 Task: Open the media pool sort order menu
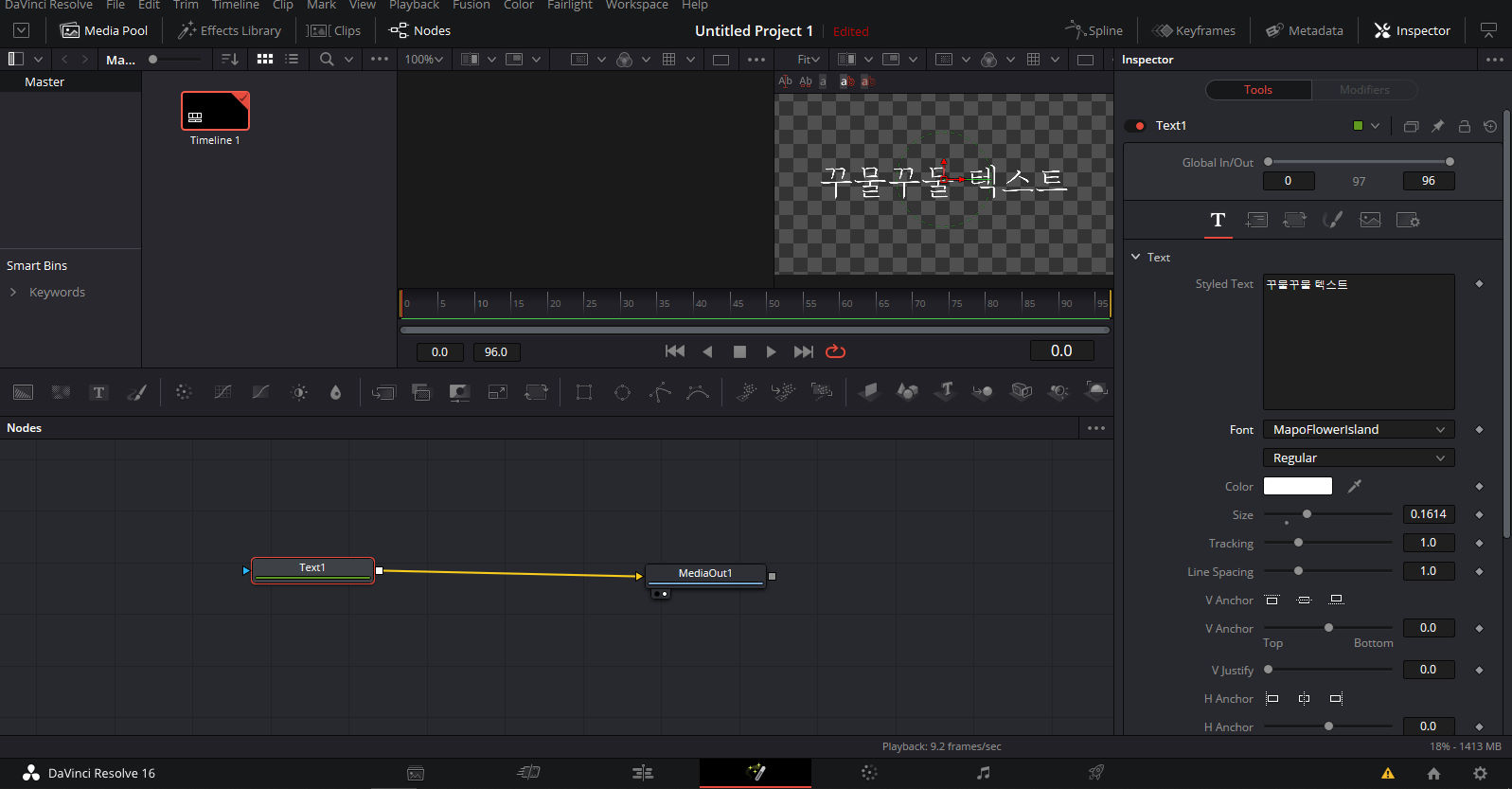[x=230, y=59]
